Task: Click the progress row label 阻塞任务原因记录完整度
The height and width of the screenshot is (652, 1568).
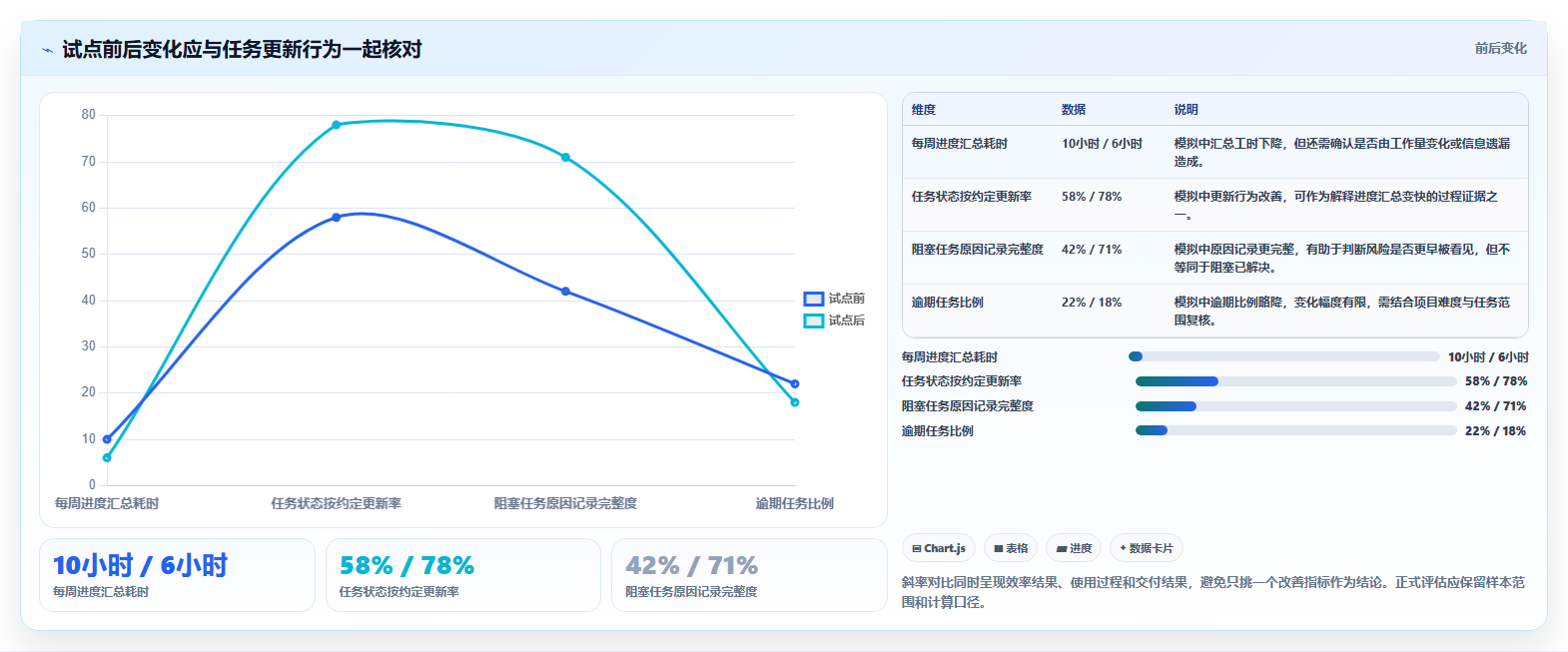Action: point(968,406)
